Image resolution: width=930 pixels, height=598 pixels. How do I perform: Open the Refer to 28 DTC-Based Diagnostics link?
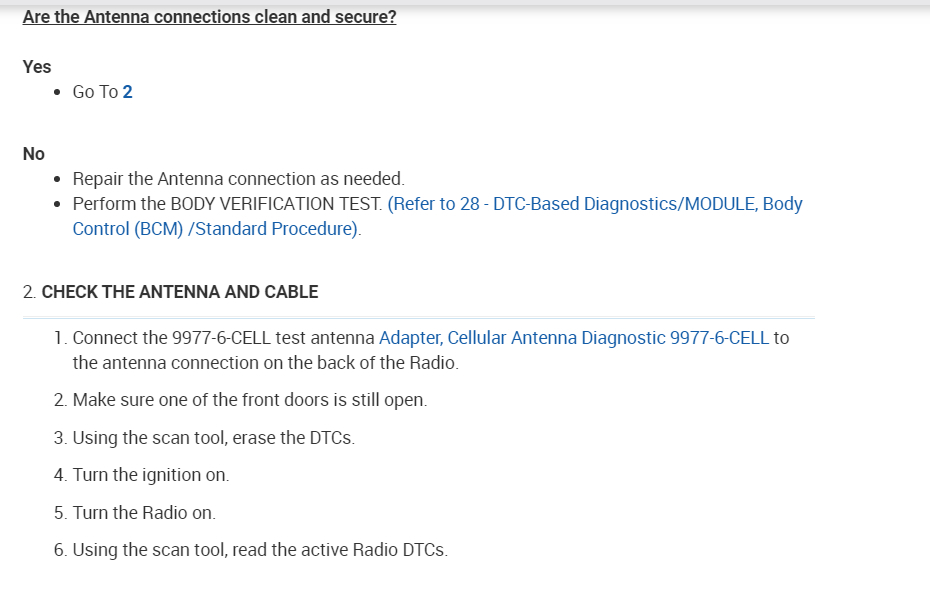point(594,204)
